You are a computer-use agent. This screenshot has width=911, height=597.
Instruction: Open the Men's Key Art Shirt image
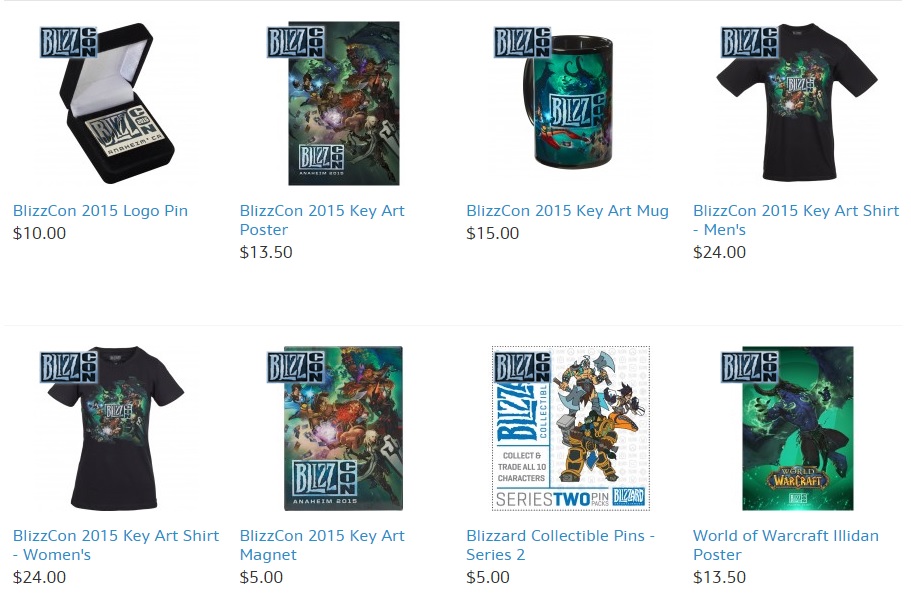[797, 102]
